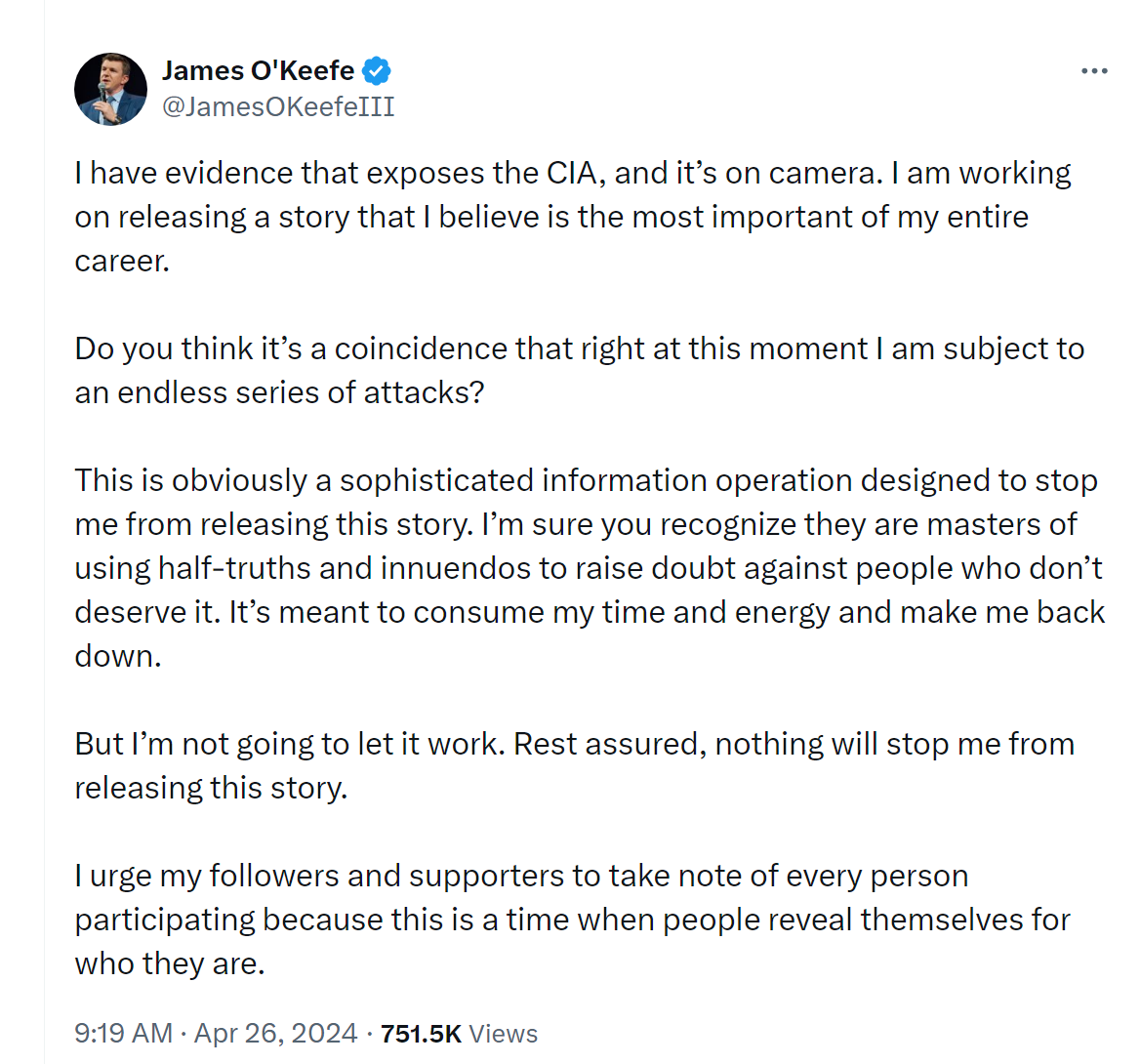
Task: Click the Apr 26, 2024 date
Action: [275, 1034]
